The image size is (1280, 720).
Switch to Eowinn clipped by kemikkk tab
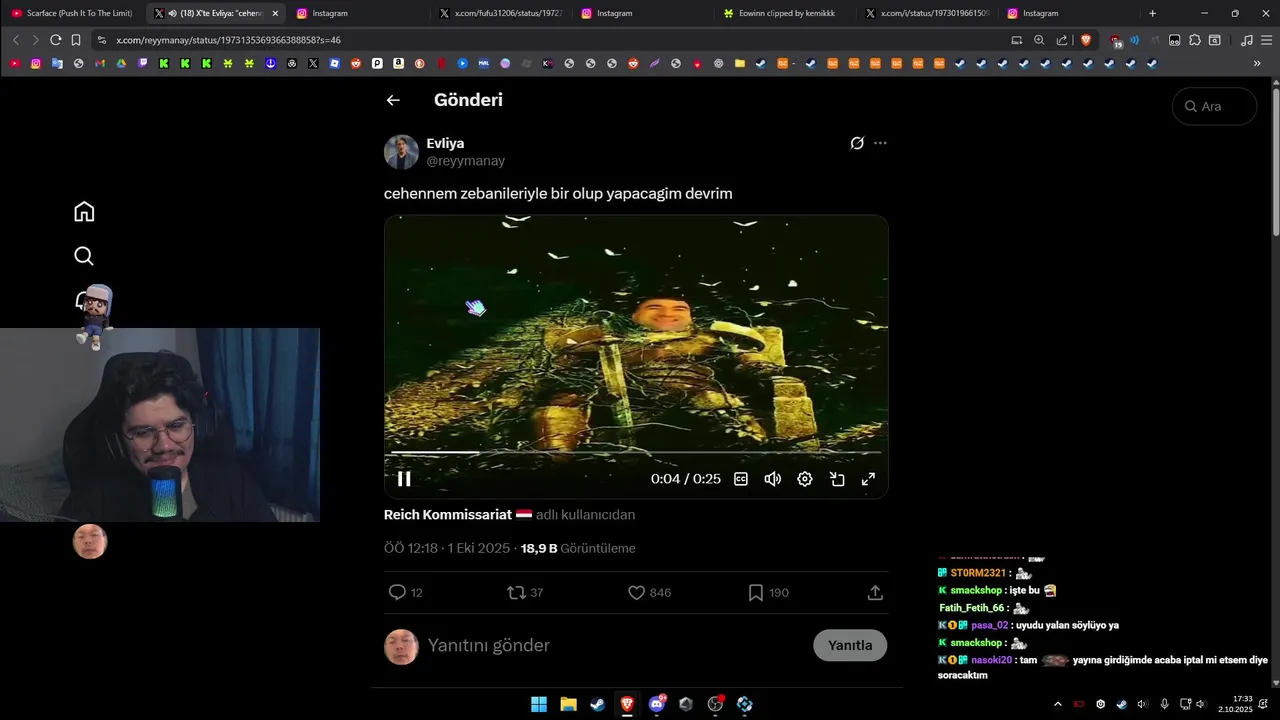coord(786,13)
